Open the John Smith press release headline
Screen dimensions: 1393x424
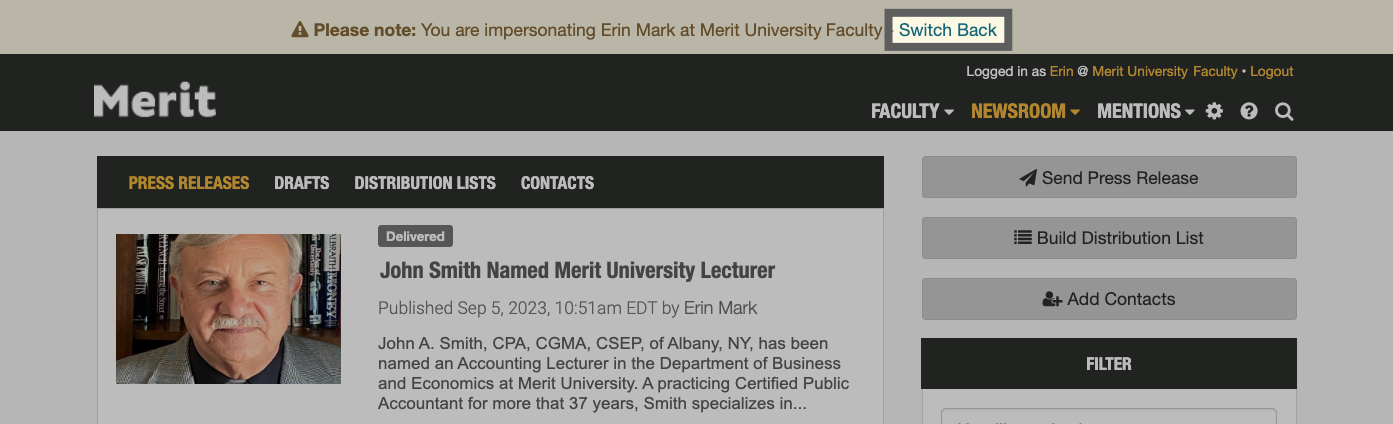[577, 270]
